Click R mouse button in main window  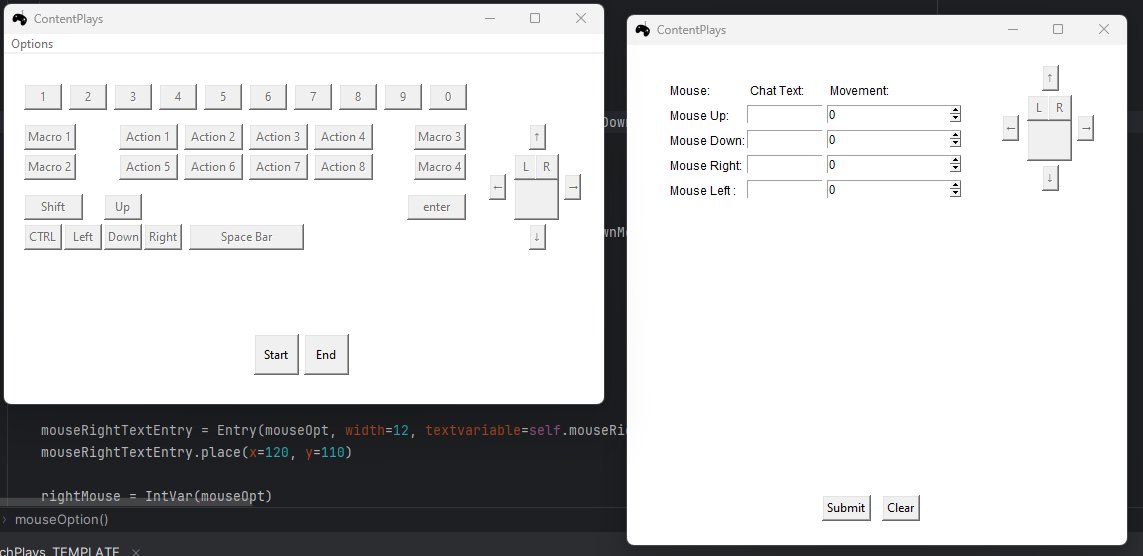pos(547,167)
